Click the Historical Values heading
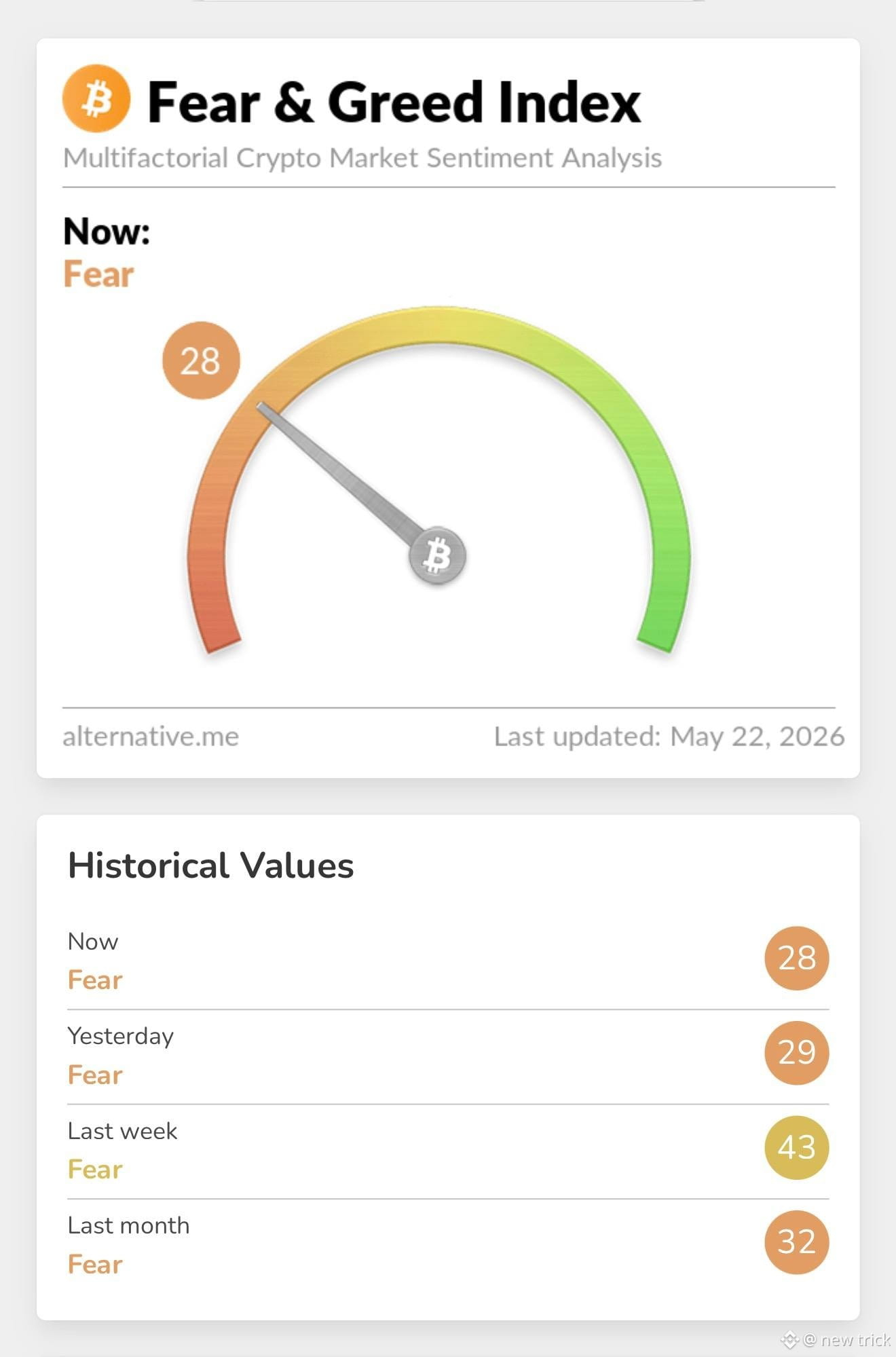This screenshot has width=896, height=1357. pyautogui.click(x=211, y=866)
